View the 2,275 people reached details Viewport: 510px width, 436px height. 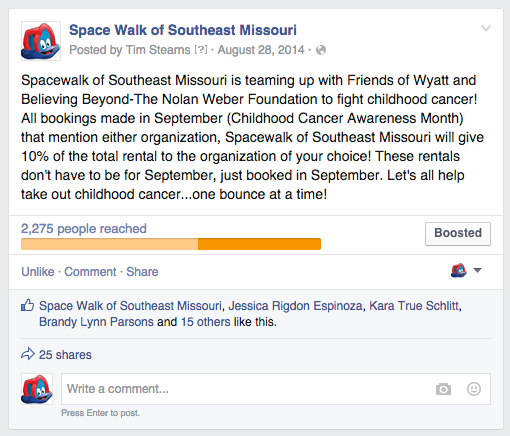click(x=84, y=229)
